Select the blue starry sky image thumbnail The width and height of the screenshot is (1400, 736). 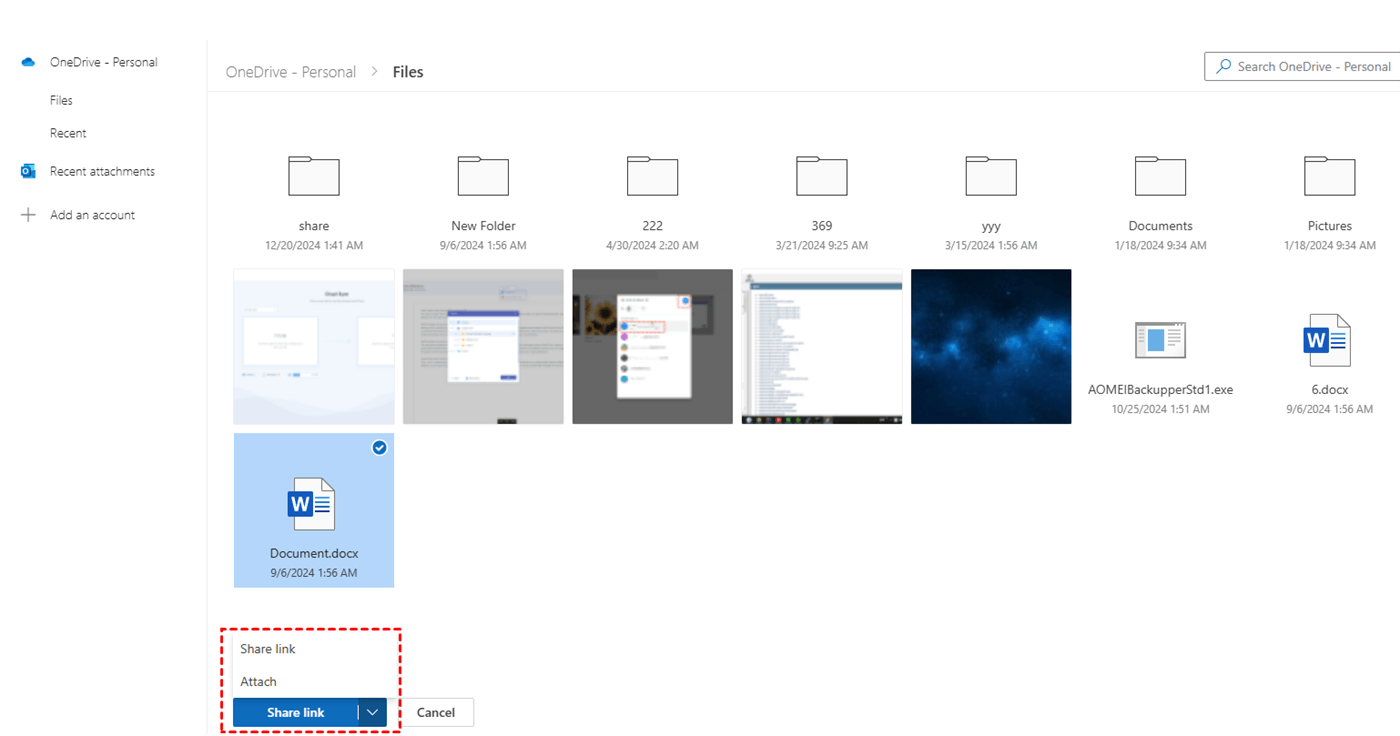coord(991,346)
